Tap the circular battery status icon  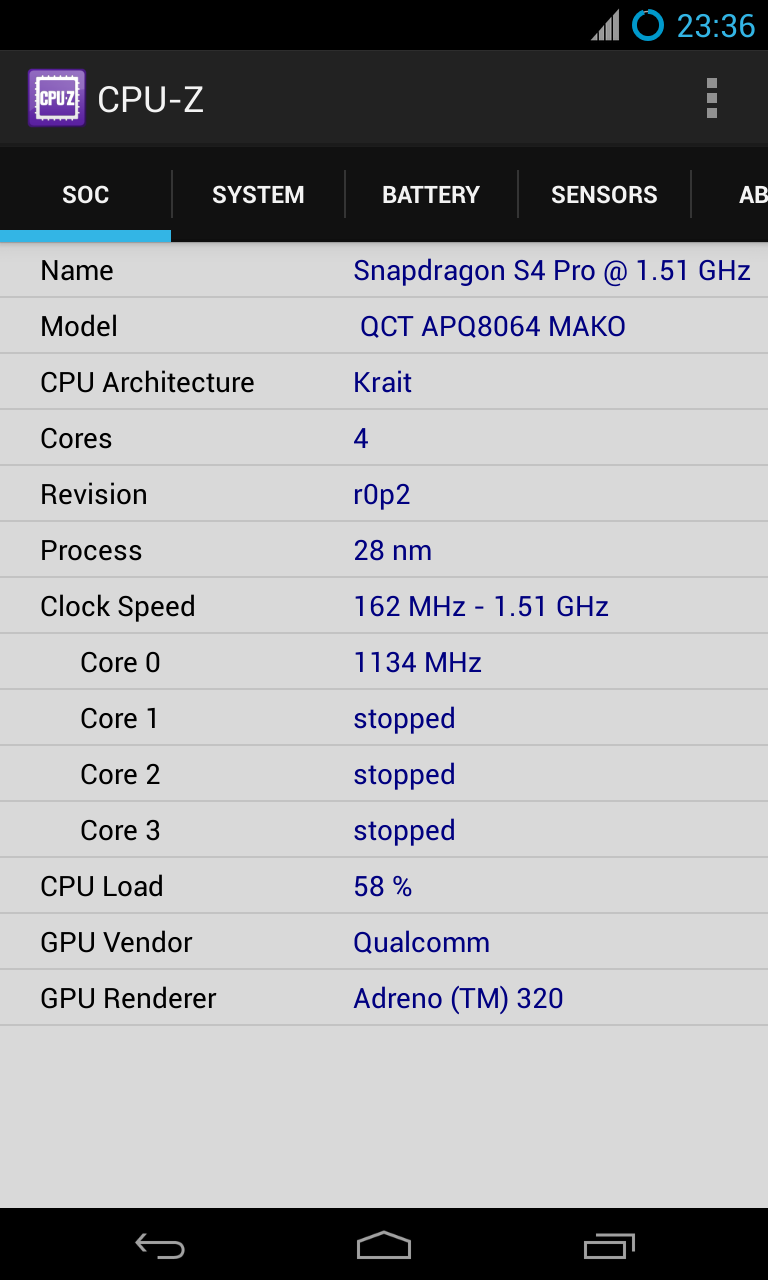pos(648,25)
